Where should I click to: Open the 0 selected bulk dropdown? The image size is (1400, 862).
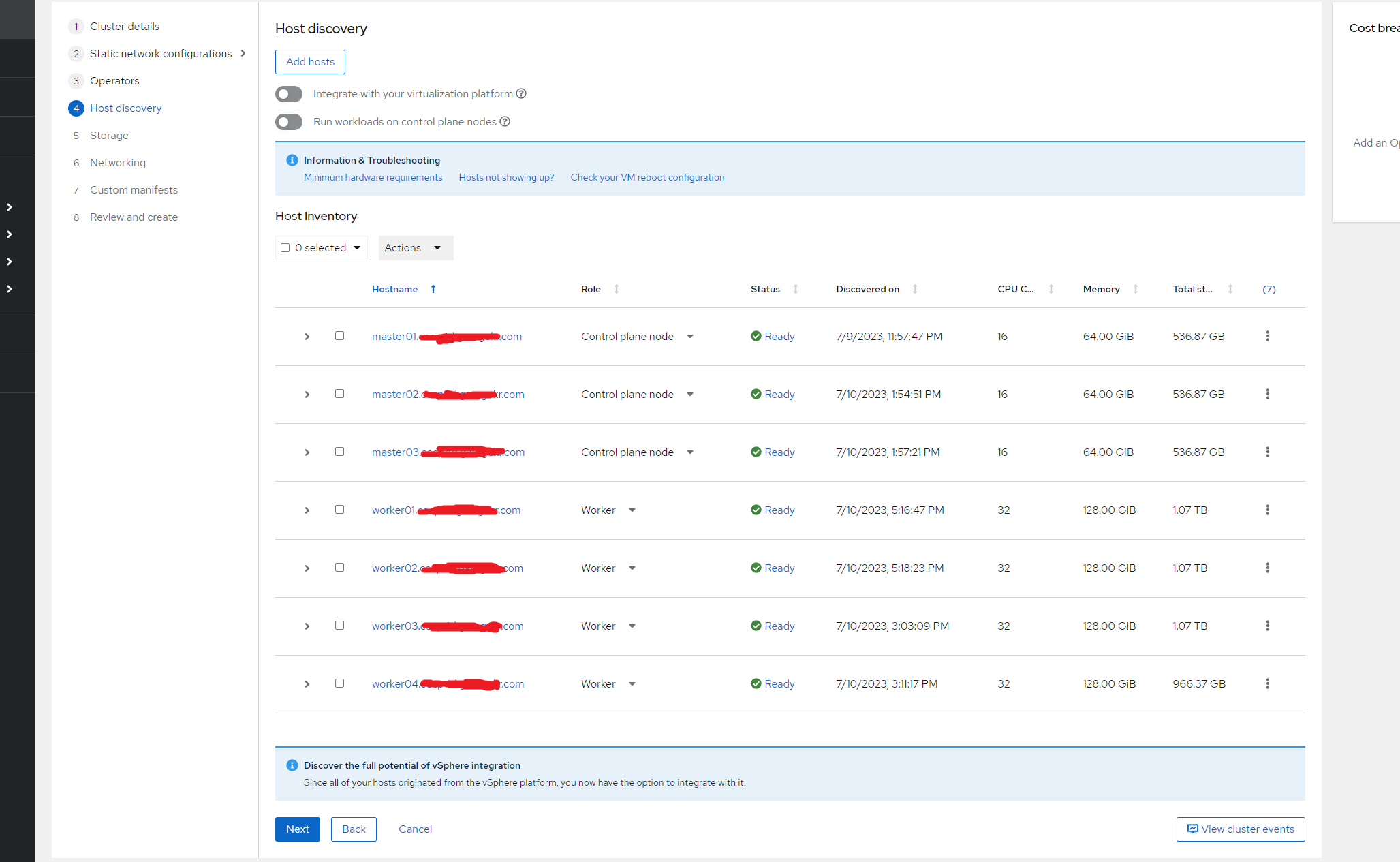[356, 248]
